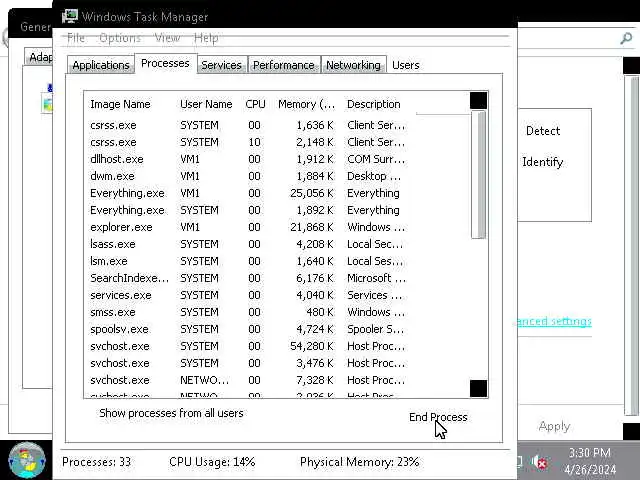Select the spoolsv.exe process

[x=248, y=329]
